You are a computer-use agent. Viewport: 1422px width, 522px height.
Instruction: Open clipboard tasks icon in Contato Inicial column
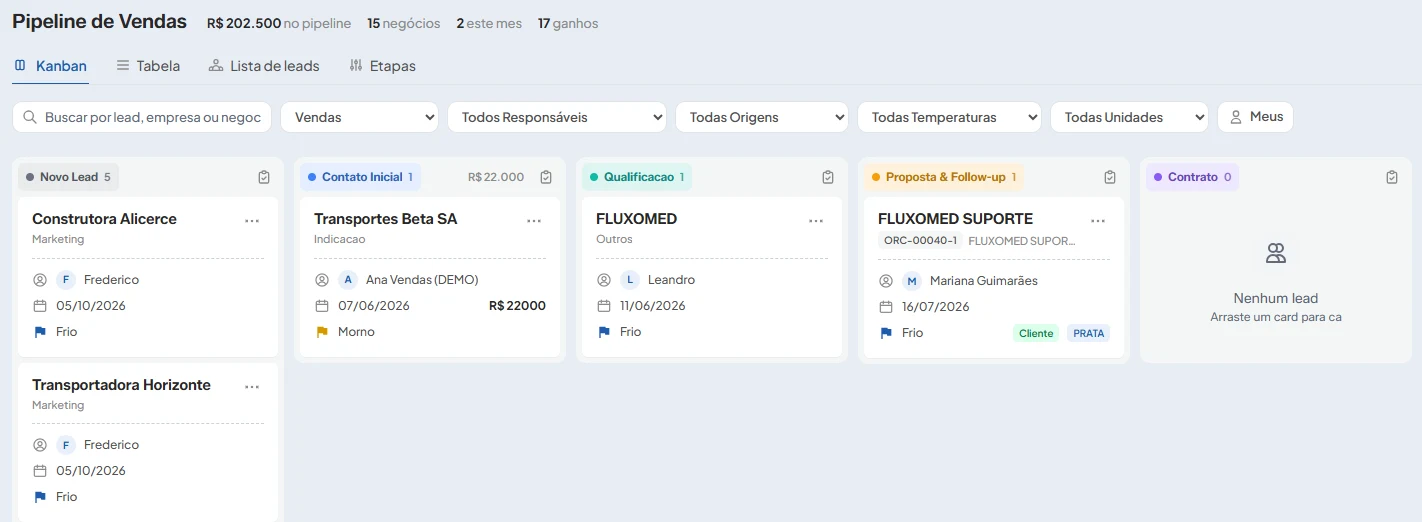click(546, 177)
